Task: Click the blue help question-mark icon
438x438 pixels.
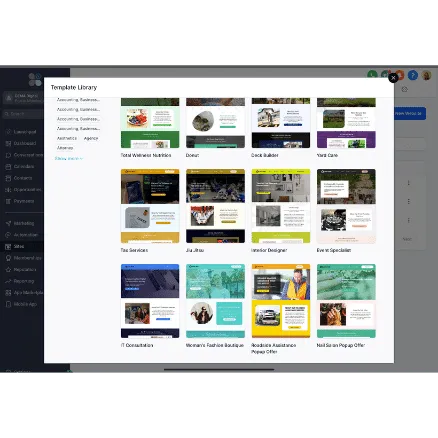Action: coord(413,75)
